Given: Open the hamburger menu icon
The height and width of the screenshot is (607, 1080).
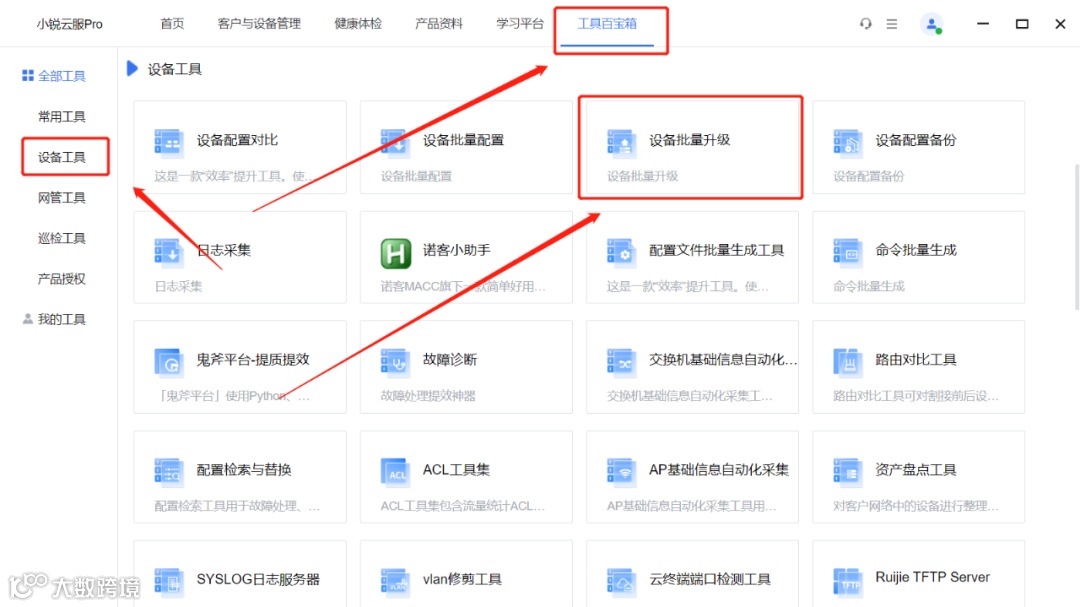Looking at the screenshot, I should point(892,24).
